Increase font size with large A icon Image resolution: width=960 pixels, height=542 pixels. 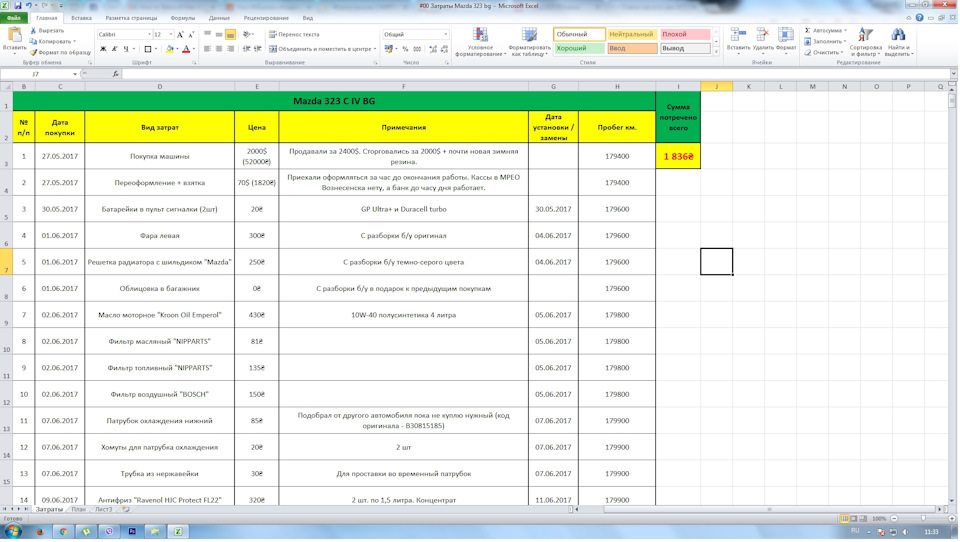181,35
